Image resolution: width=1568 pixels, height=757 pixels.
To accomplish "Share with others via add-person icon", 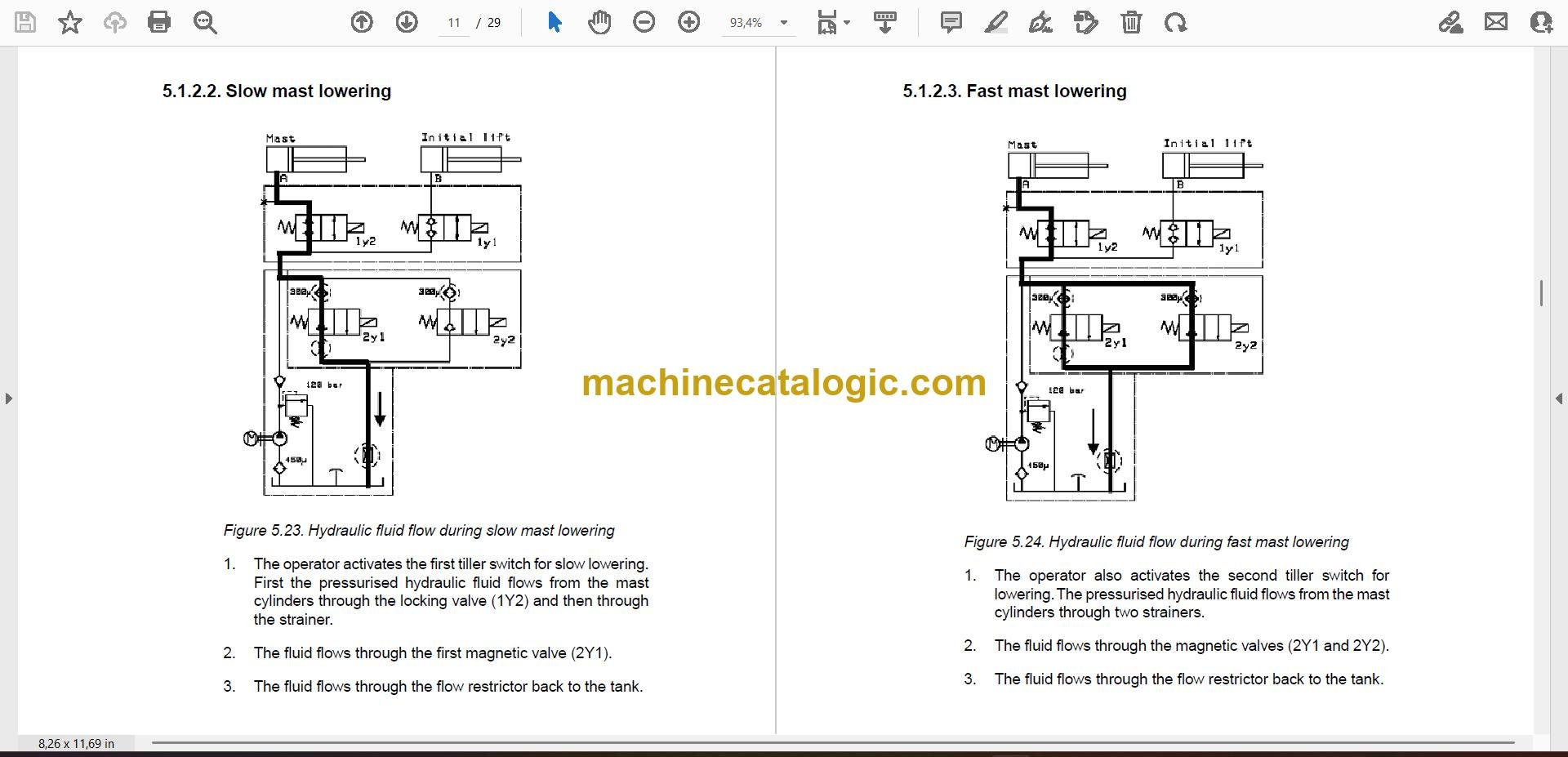I will coord(1541,22).
